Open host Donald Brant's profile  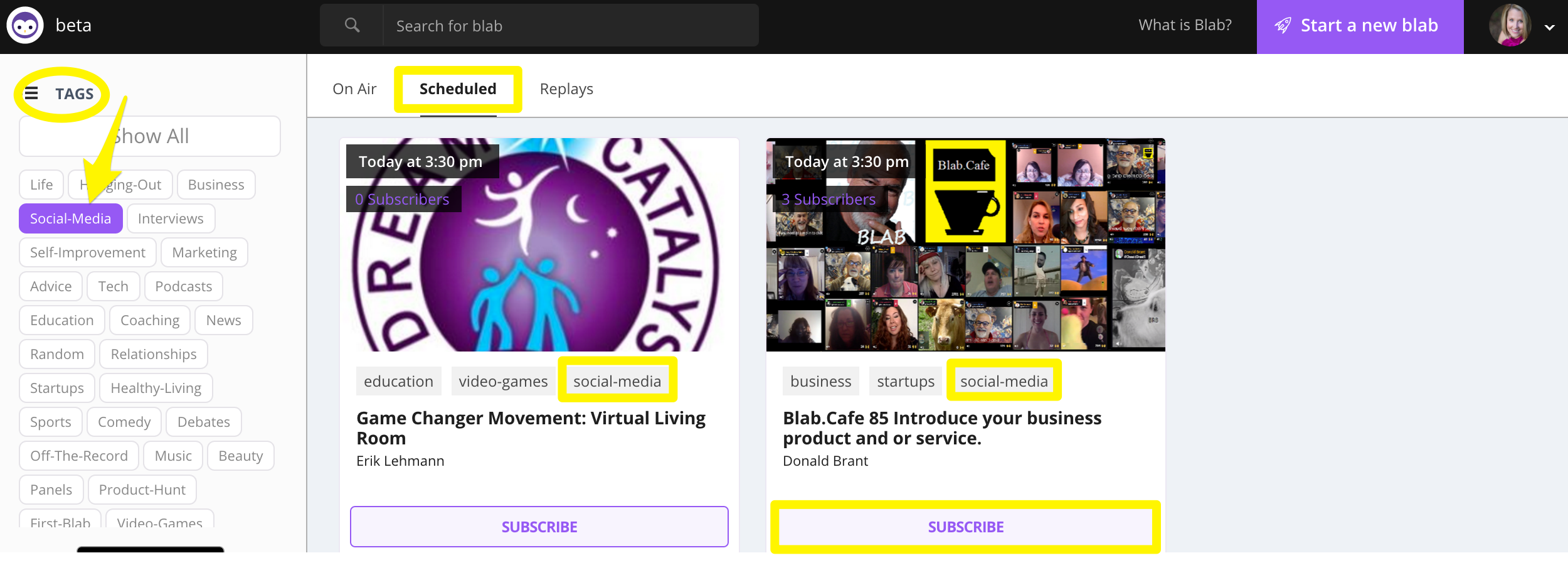(825, 461)
